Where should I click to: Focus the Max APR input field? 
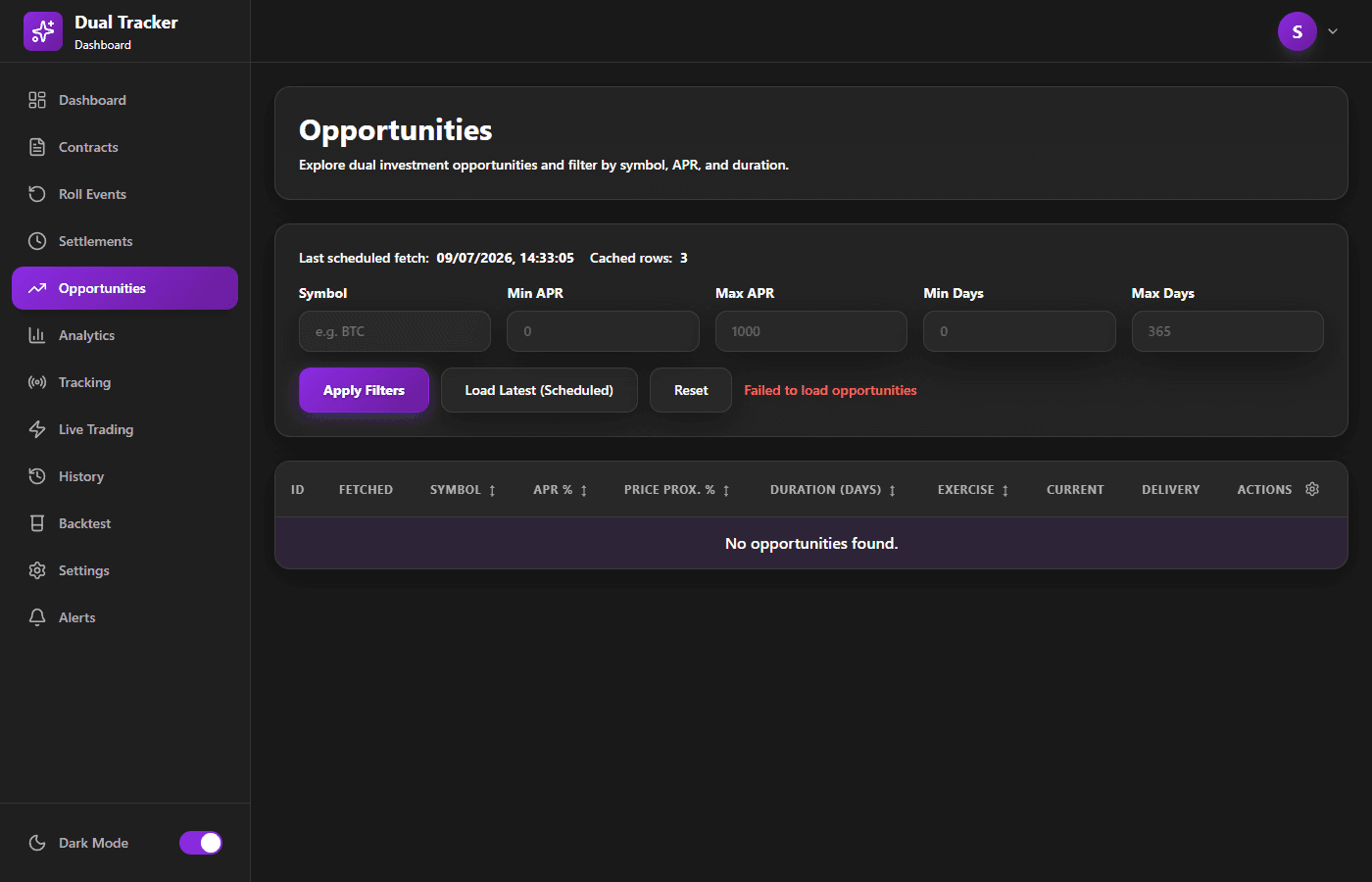click(x=811, y=331)
